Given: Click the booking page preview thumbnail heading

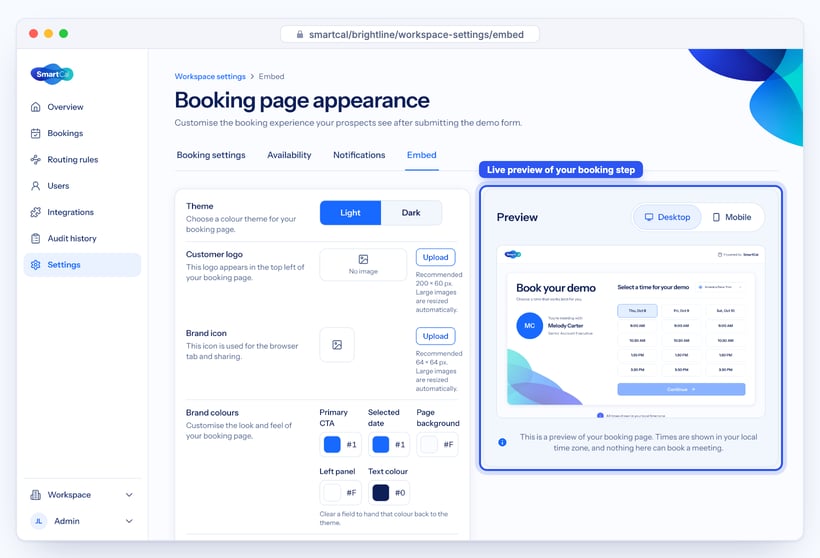Looking at the screenshot, I should click(556, 288).
